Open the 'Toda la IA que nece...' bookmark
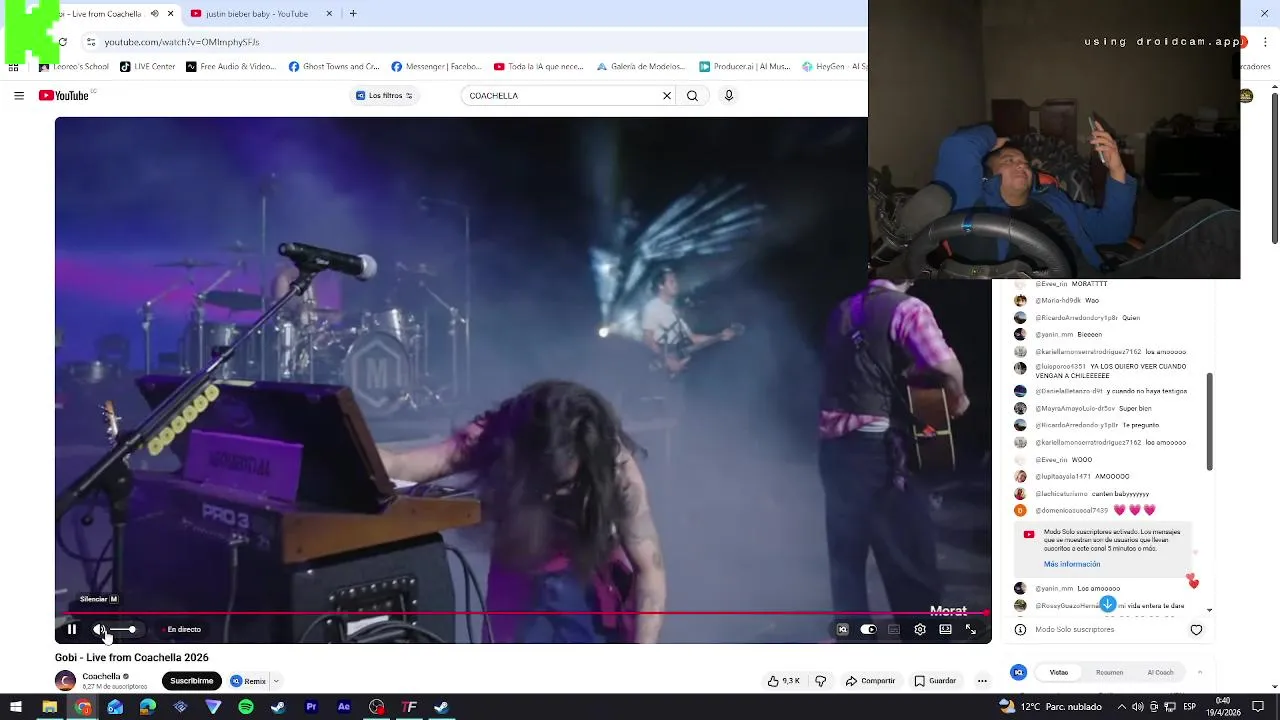1280x720 pixels. point(539,67)
